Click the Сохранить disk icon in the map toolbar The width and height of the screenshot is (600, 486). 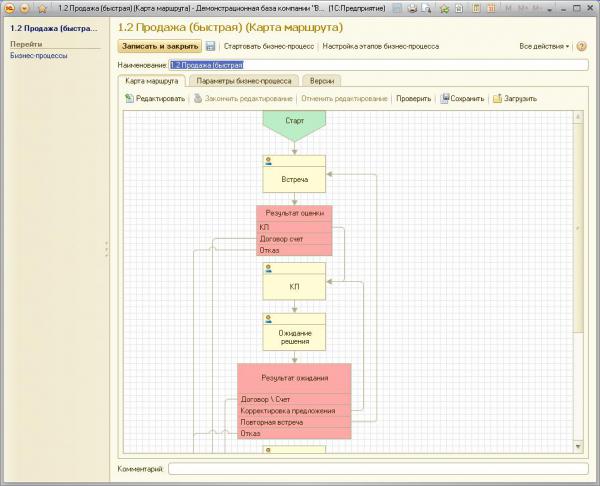pyautogui.click(x=445, y=99)
